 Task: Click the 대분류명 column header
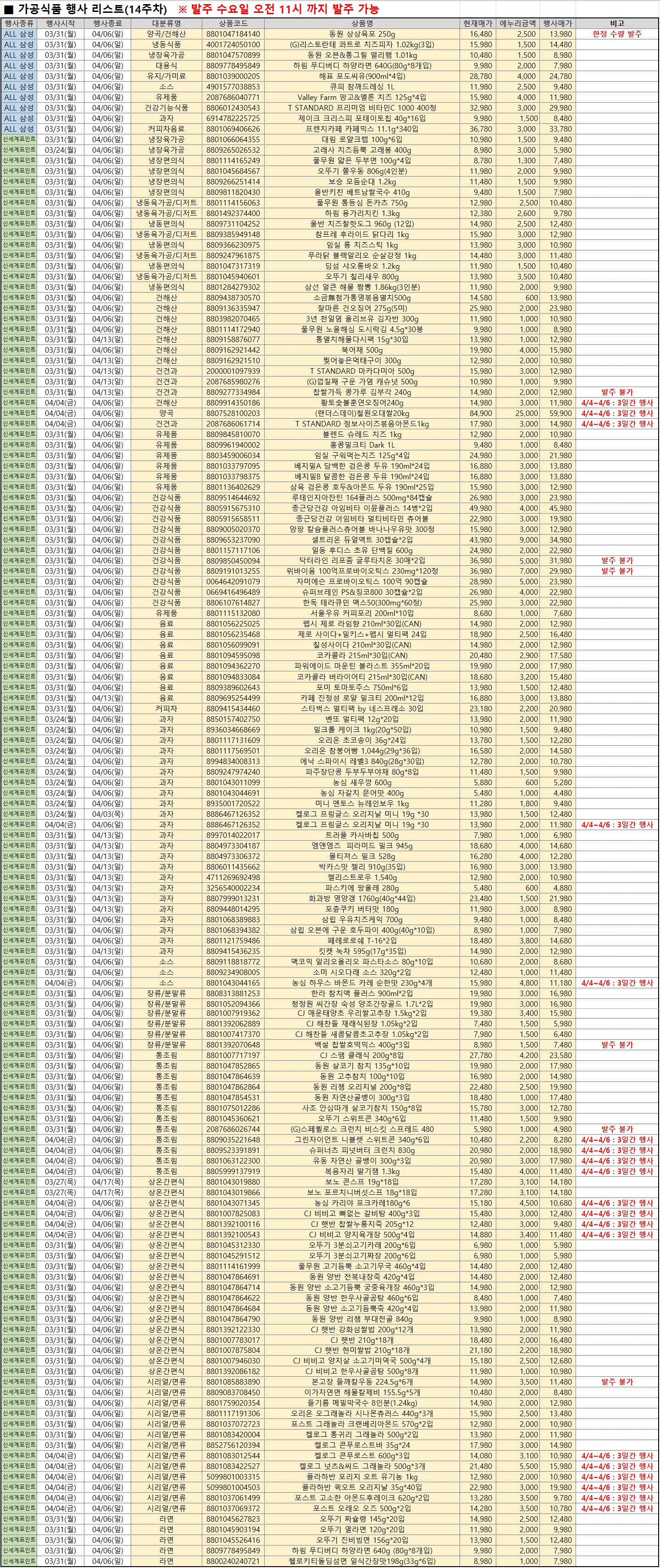pyautogui.click(x=166, y=23)
